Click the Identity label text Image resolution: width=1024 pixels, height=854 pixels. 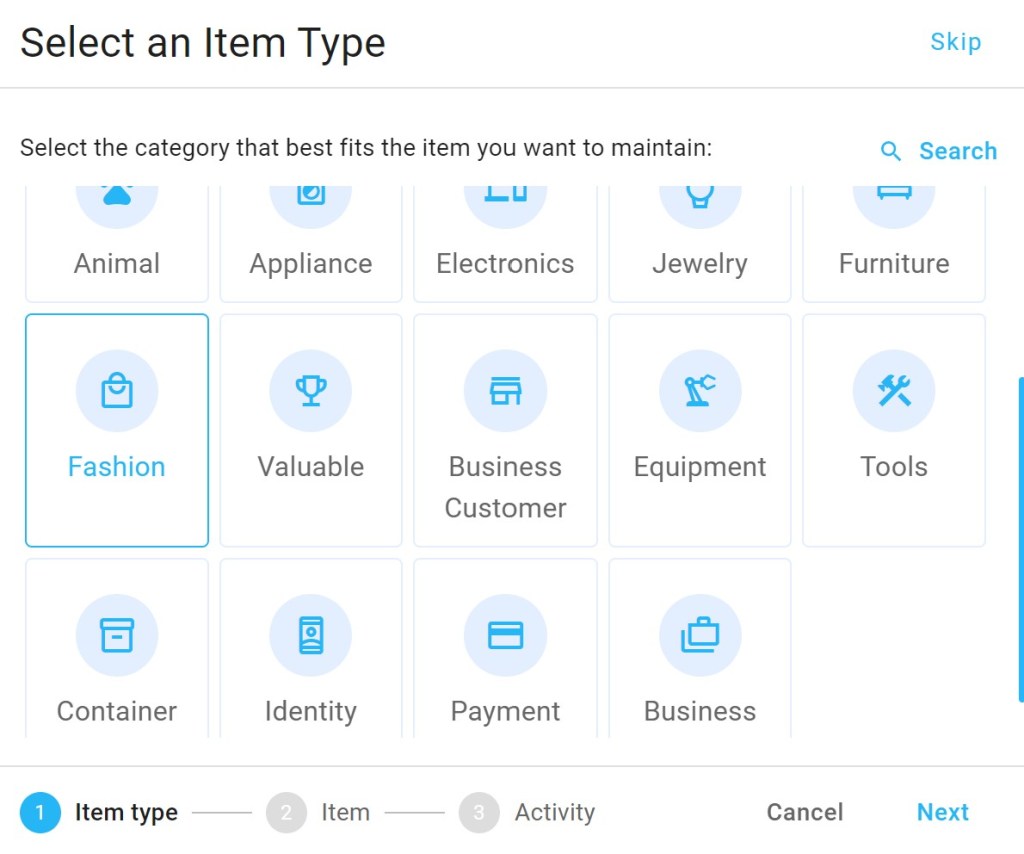point(311,712)
